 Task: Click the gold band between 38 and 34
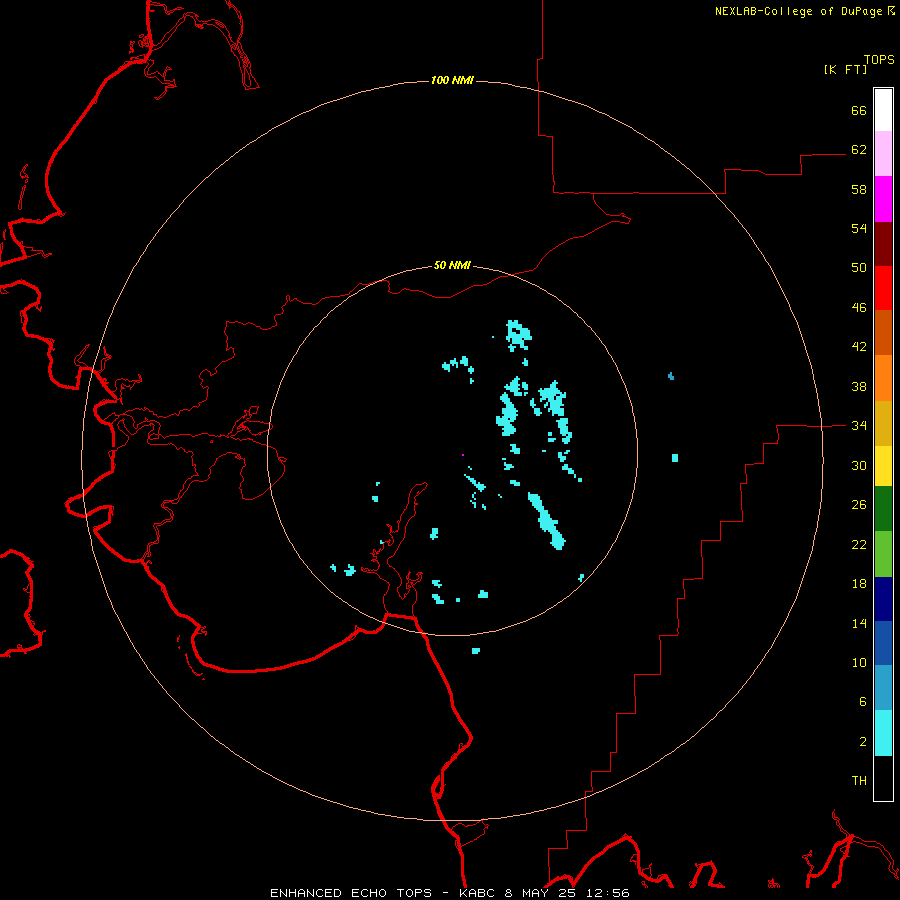tap(883, 423)
